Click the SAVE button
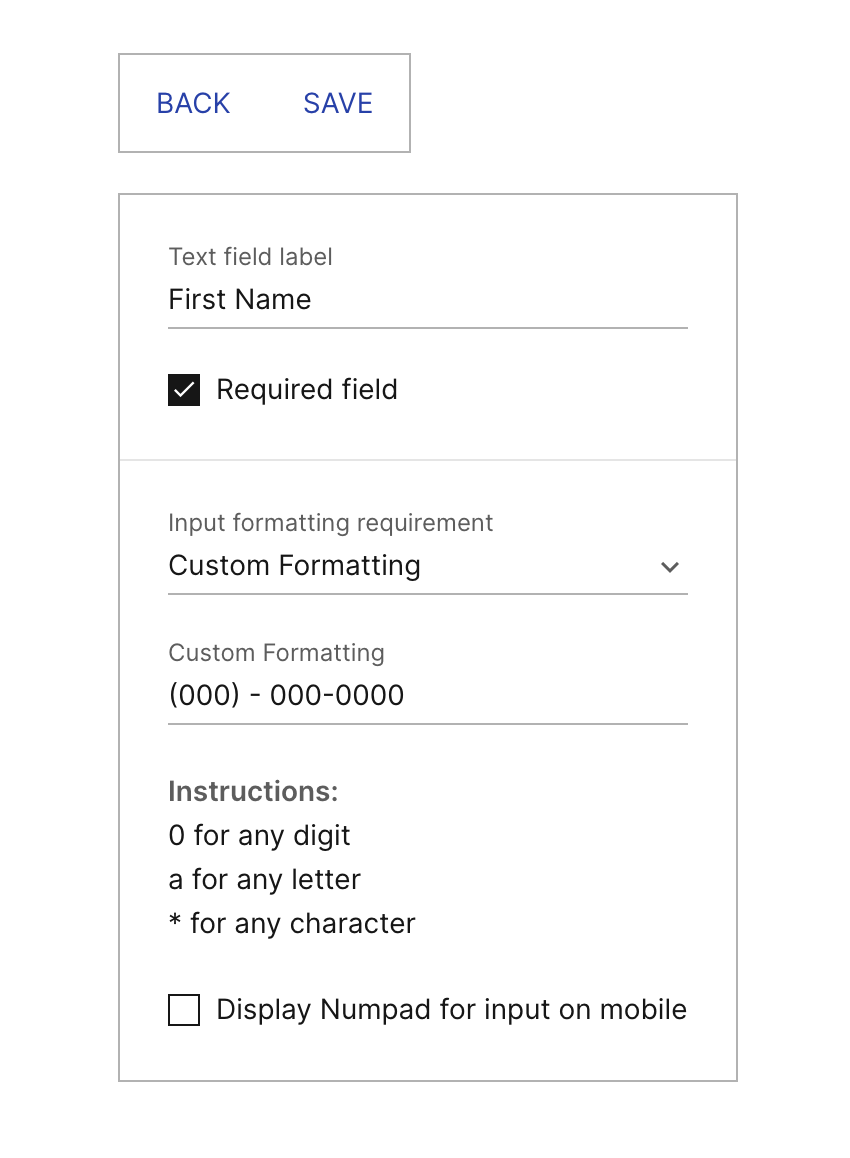The width and height of the screenshot is (850, 1158). 337,103
